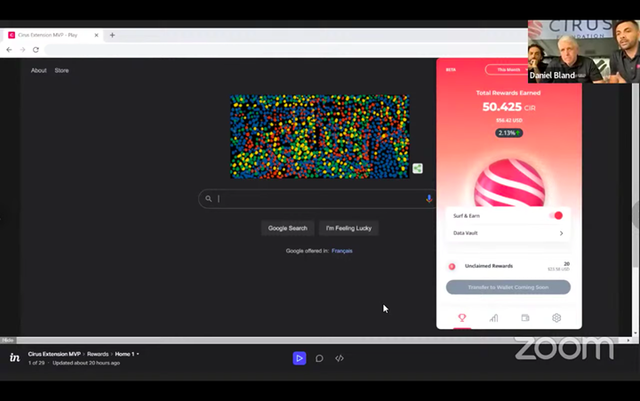This screenshot has height=401, width=640.
Task: Expand the Home 1 screen dropdown
Action: (127, 354)
